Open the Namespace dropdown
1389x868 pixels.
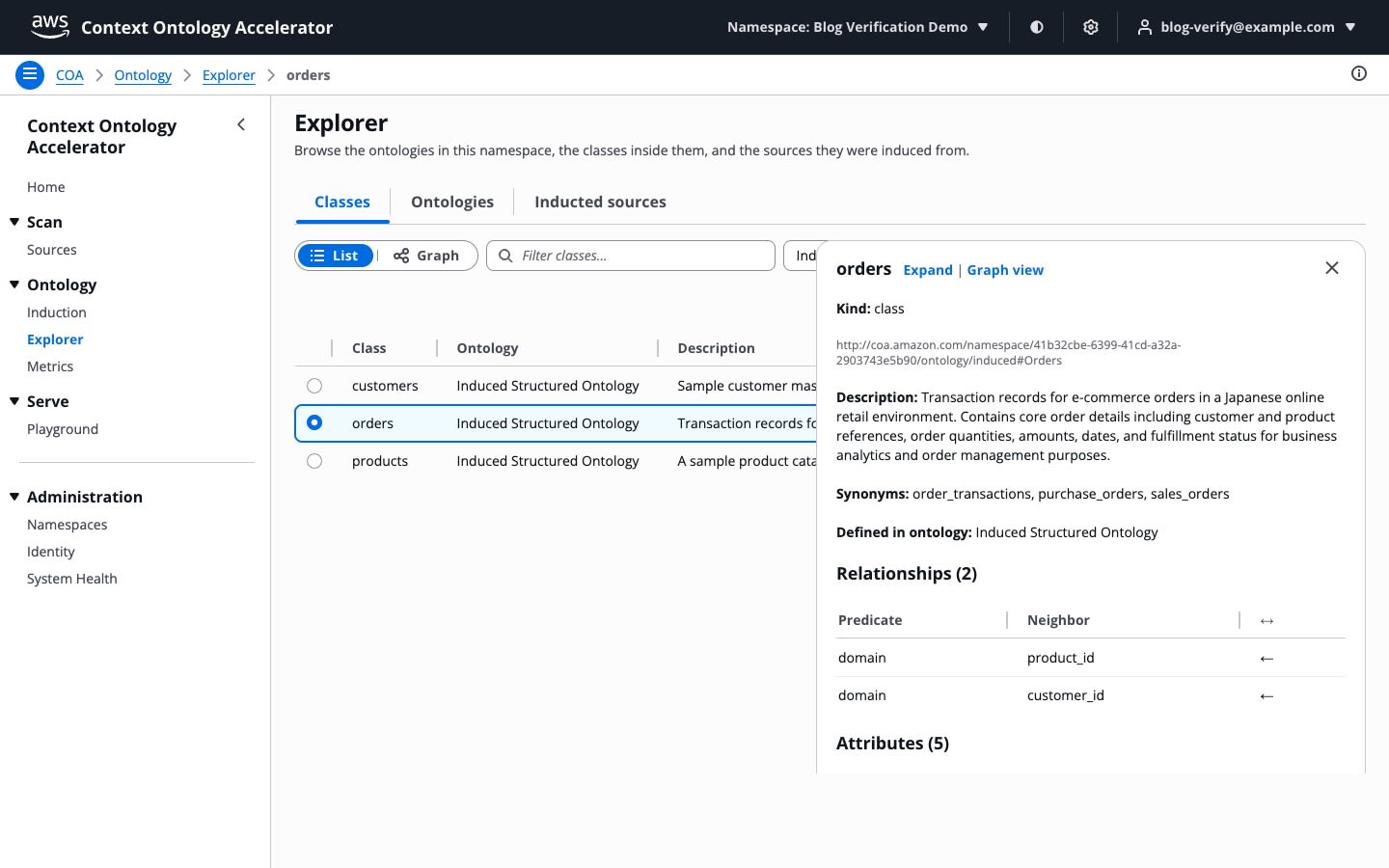point(858,27)
